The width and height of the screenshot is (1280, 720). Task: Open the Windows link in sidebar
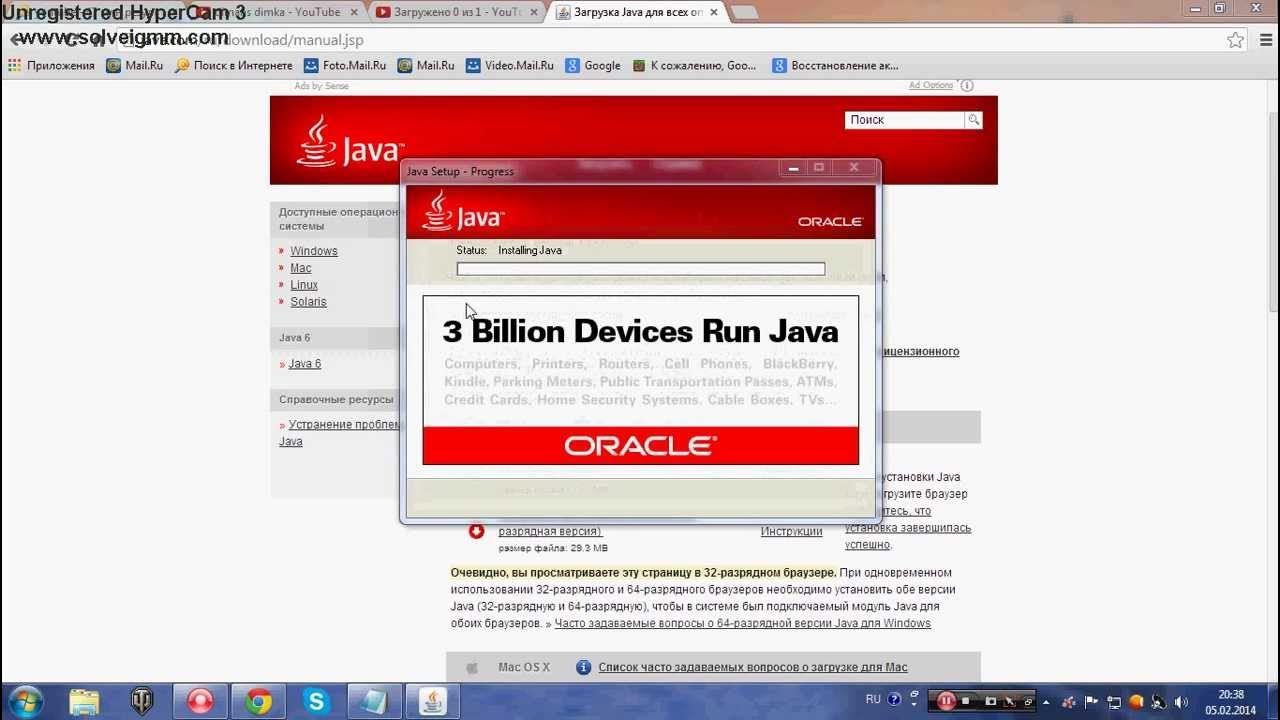(314, 251)
